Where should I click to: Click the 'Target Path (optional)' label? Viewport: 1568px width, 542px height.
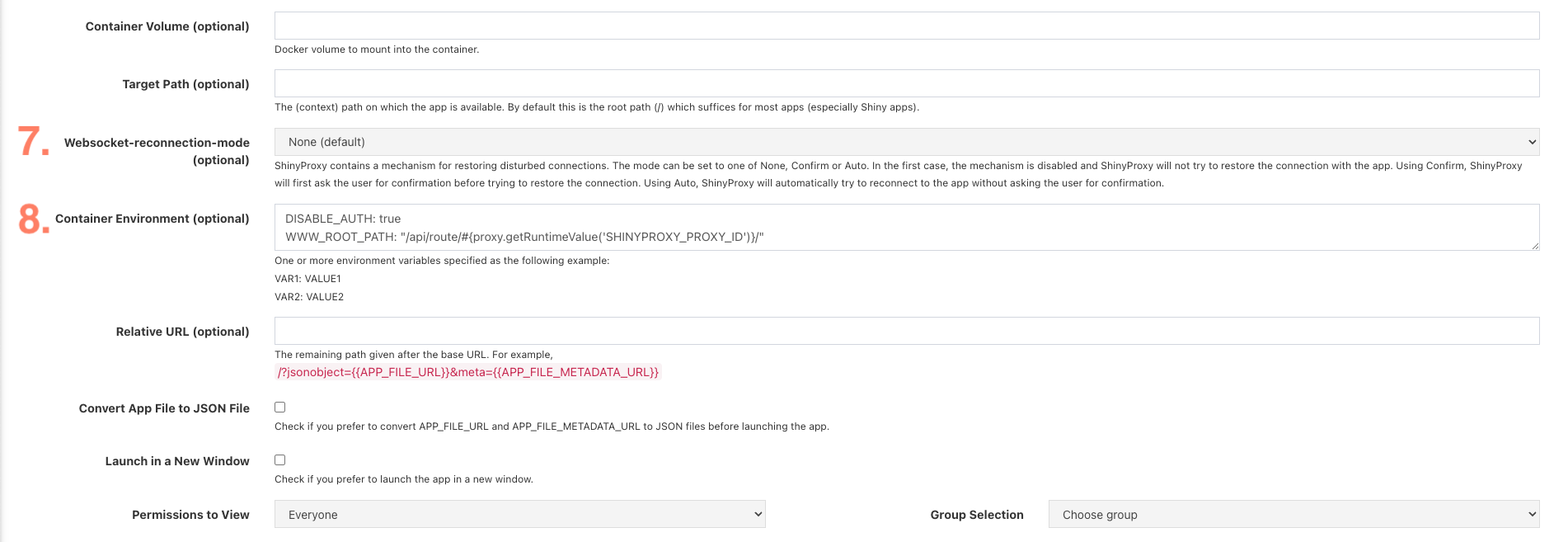(x=185, y=84)
